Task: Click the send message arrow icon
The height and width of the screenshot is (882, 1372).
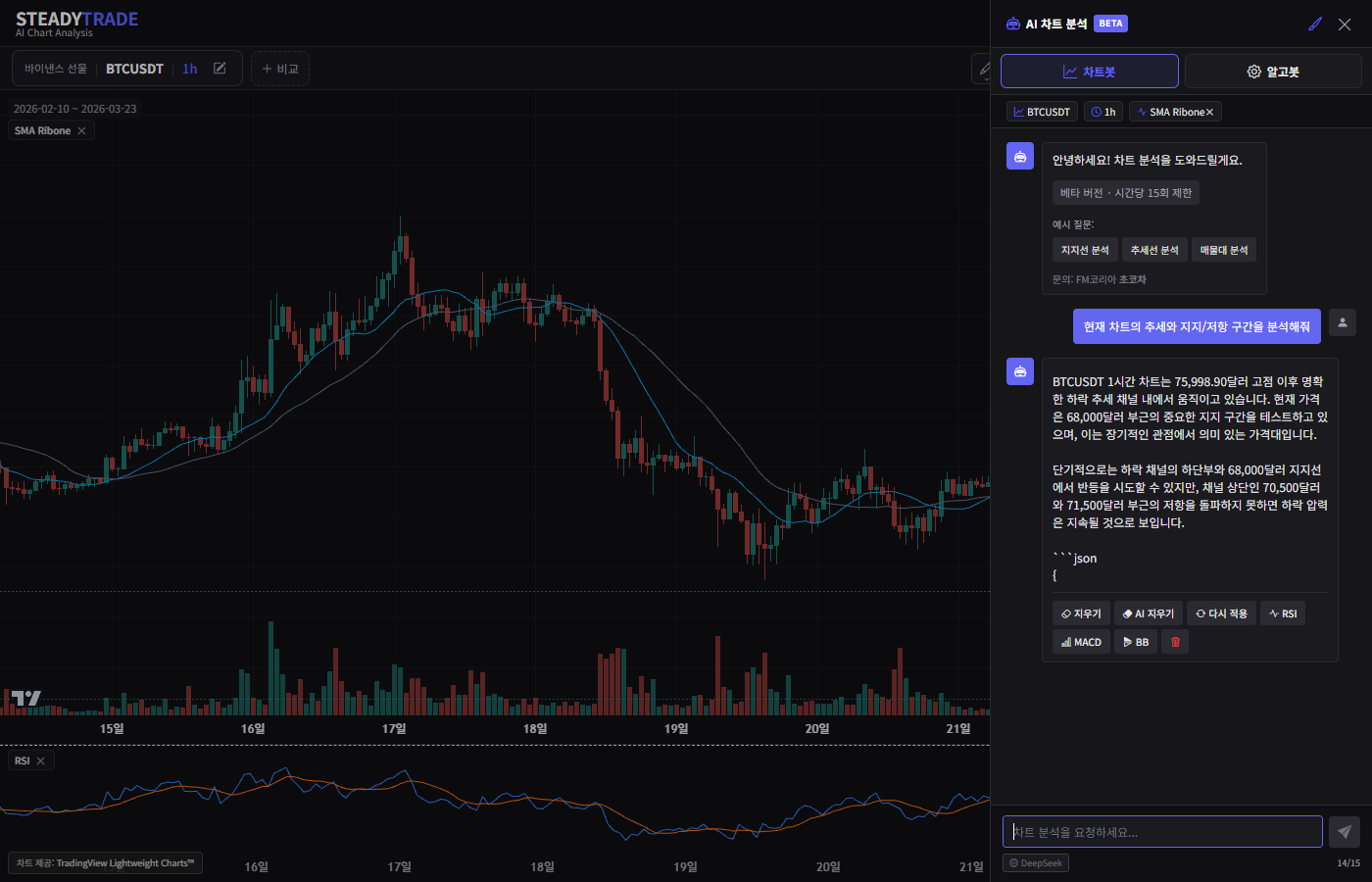Action: click(1344, 832)
